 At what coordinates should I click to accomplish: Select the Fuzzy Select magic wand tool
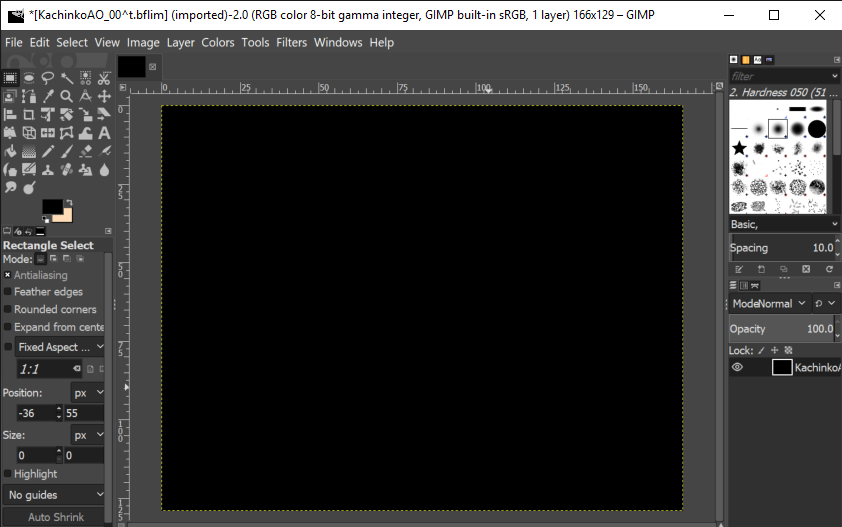66,78
